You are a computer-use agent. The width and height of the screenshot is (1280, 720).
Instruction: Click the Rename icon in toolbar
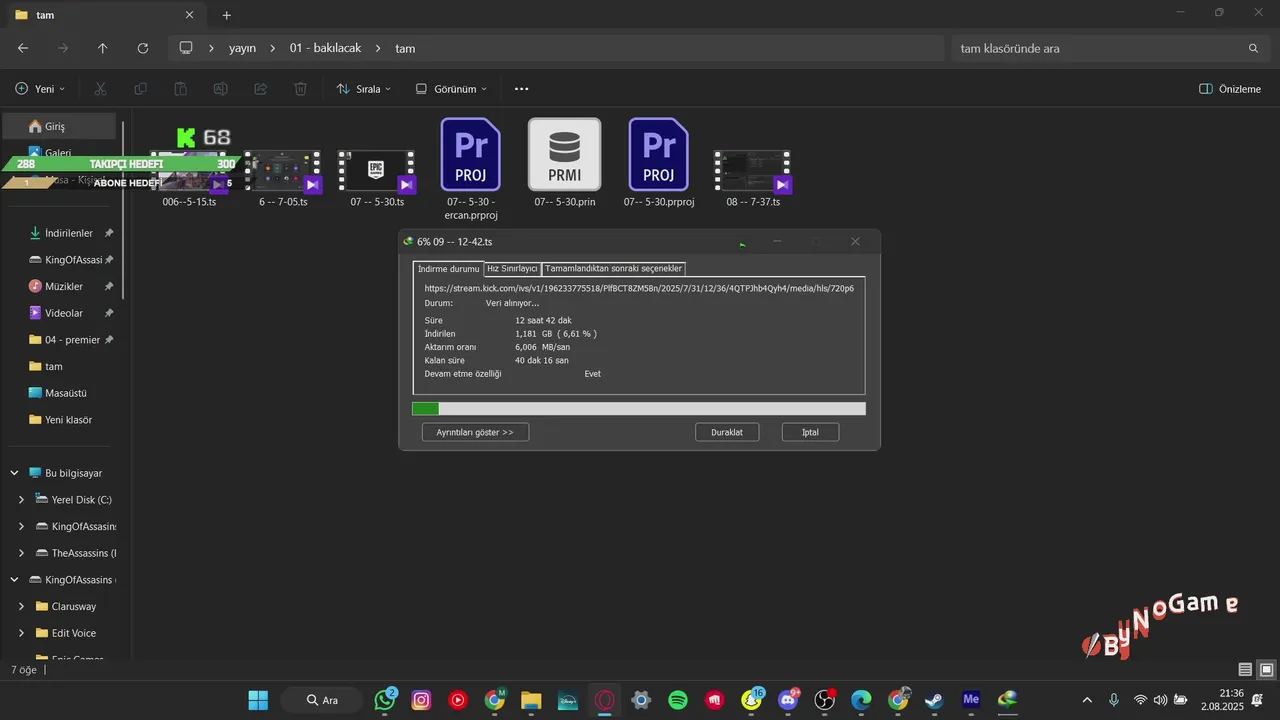coord(220,89)
